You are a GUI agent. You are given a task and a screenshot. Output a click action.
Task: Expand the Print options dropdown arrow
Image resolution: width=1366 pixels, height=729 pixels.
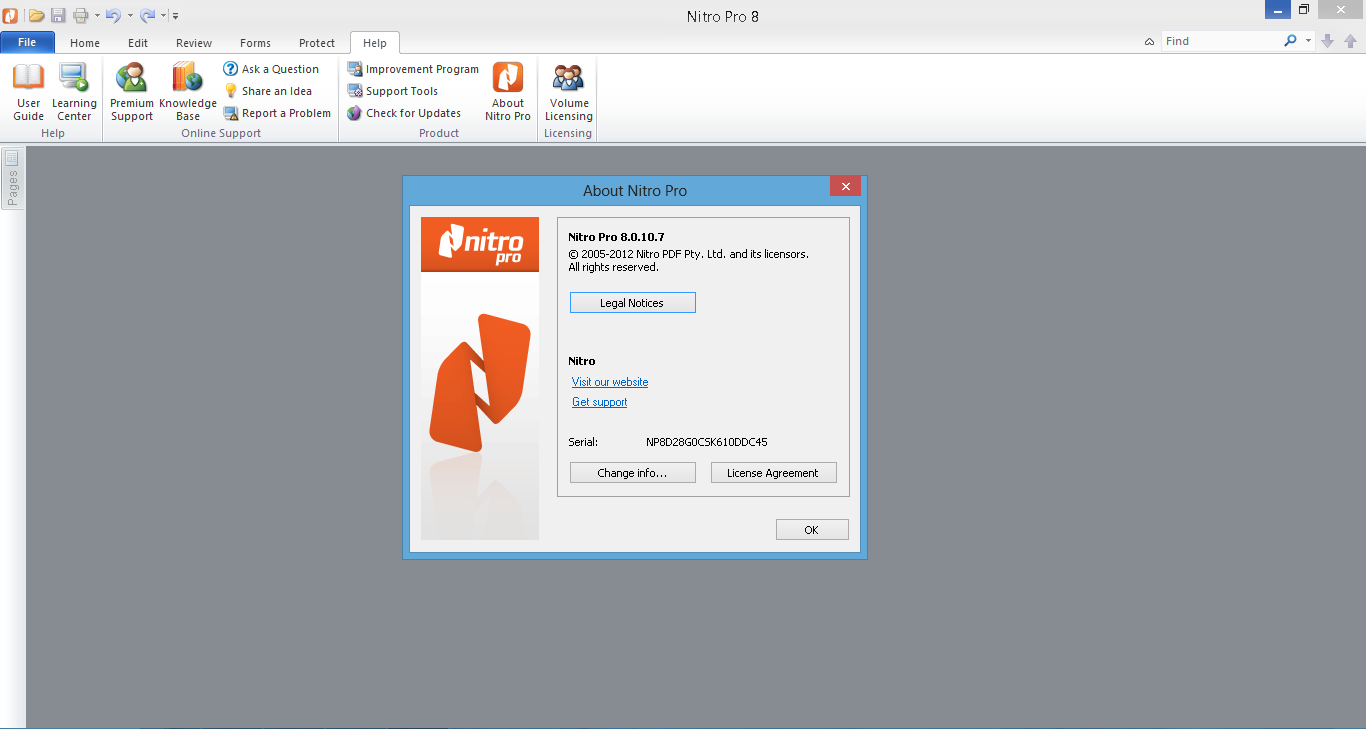pyautogui.click(x=97, y=16)
